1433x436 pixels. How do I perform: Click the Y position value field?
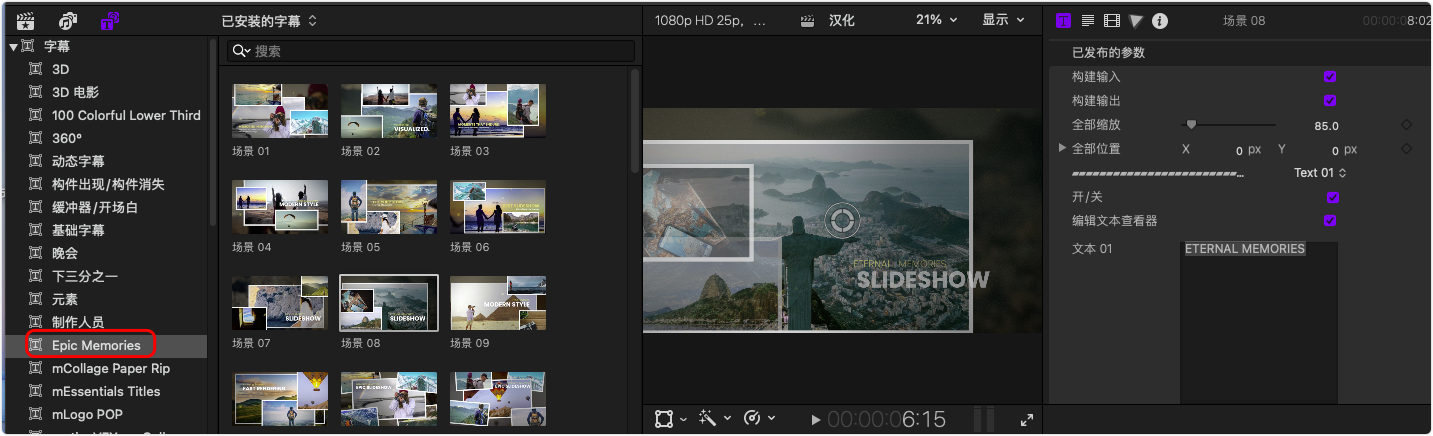click(x=1336, y=150)
